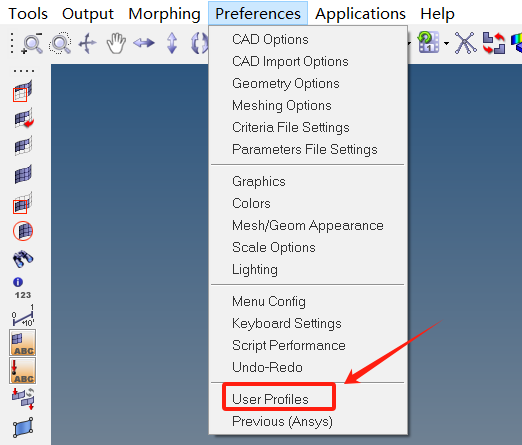Screen dimensions: 522x445
Task: Click the blue surface patch icon
Action: point(23,427)
